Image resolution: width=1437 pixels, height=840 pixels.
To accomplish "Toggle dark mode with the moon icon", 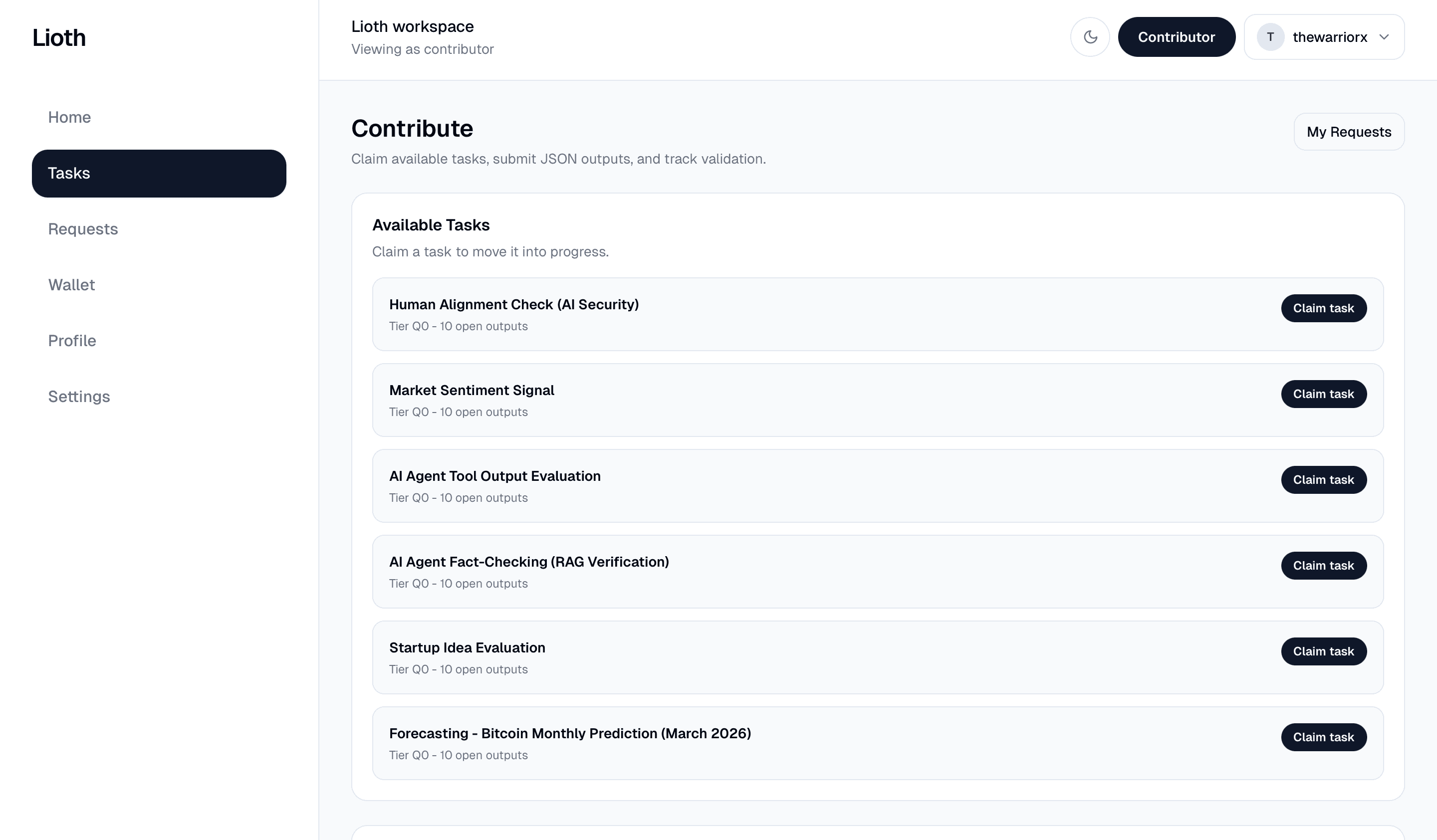I will [x=1090, y=36].
